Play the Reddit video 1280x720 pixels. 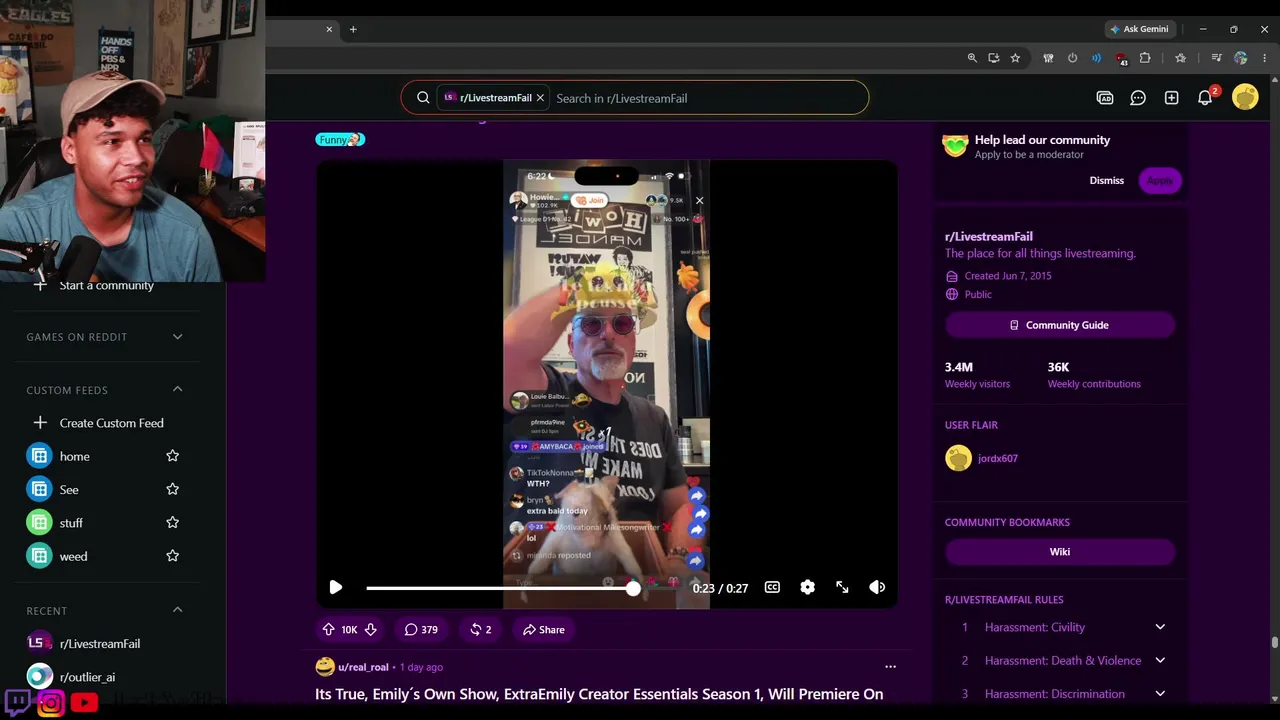336,588
